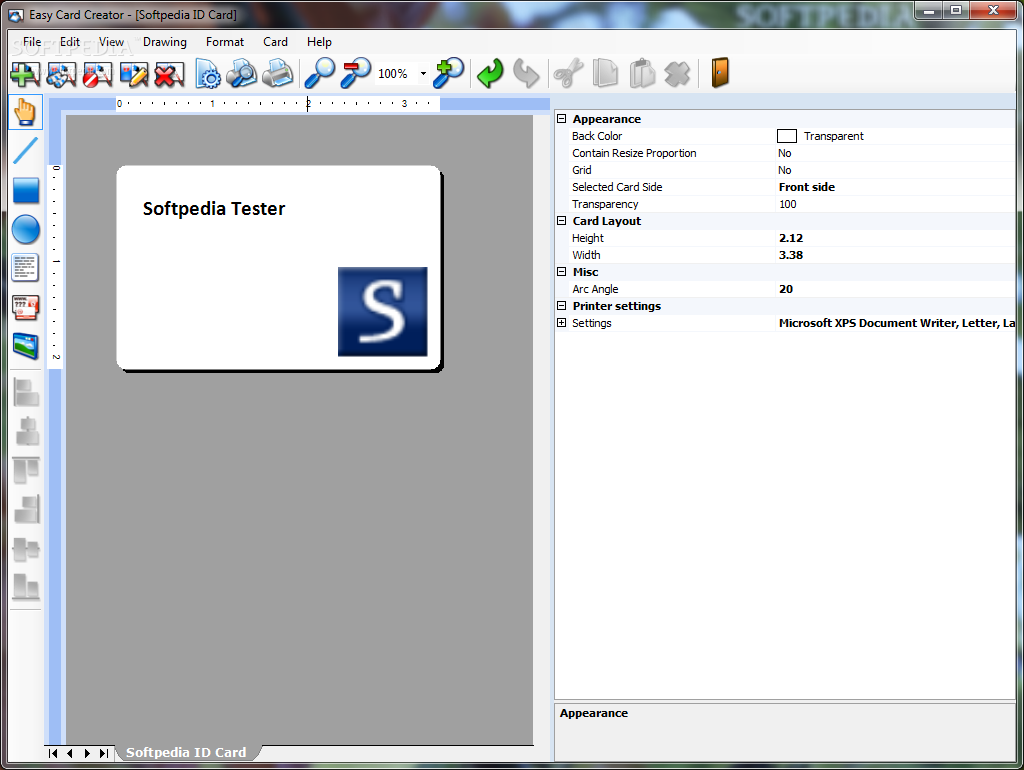This screenshot has height=770, width=1024.
Task: Select the Softpedia ID Card tab
Action: pos(186,752)
